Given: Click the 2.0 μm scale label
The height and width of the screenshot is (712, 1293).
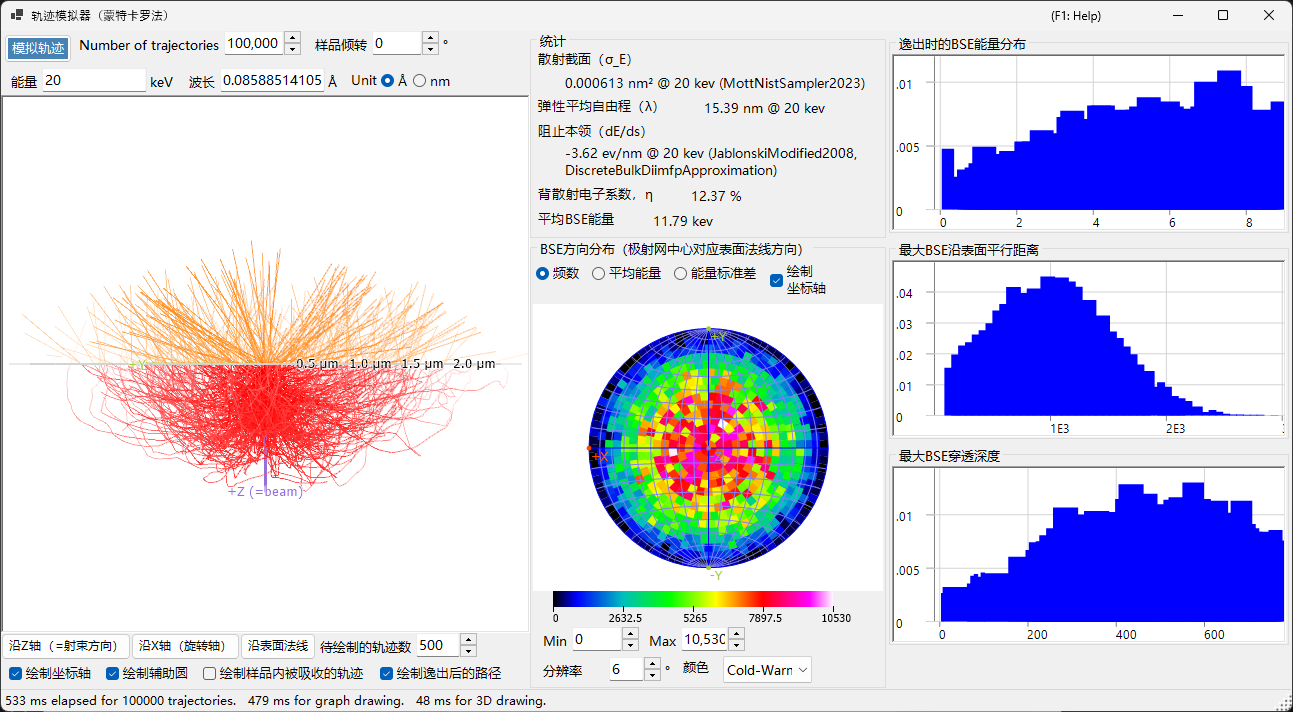Looking at the screenshot, I should click(474, 364).
